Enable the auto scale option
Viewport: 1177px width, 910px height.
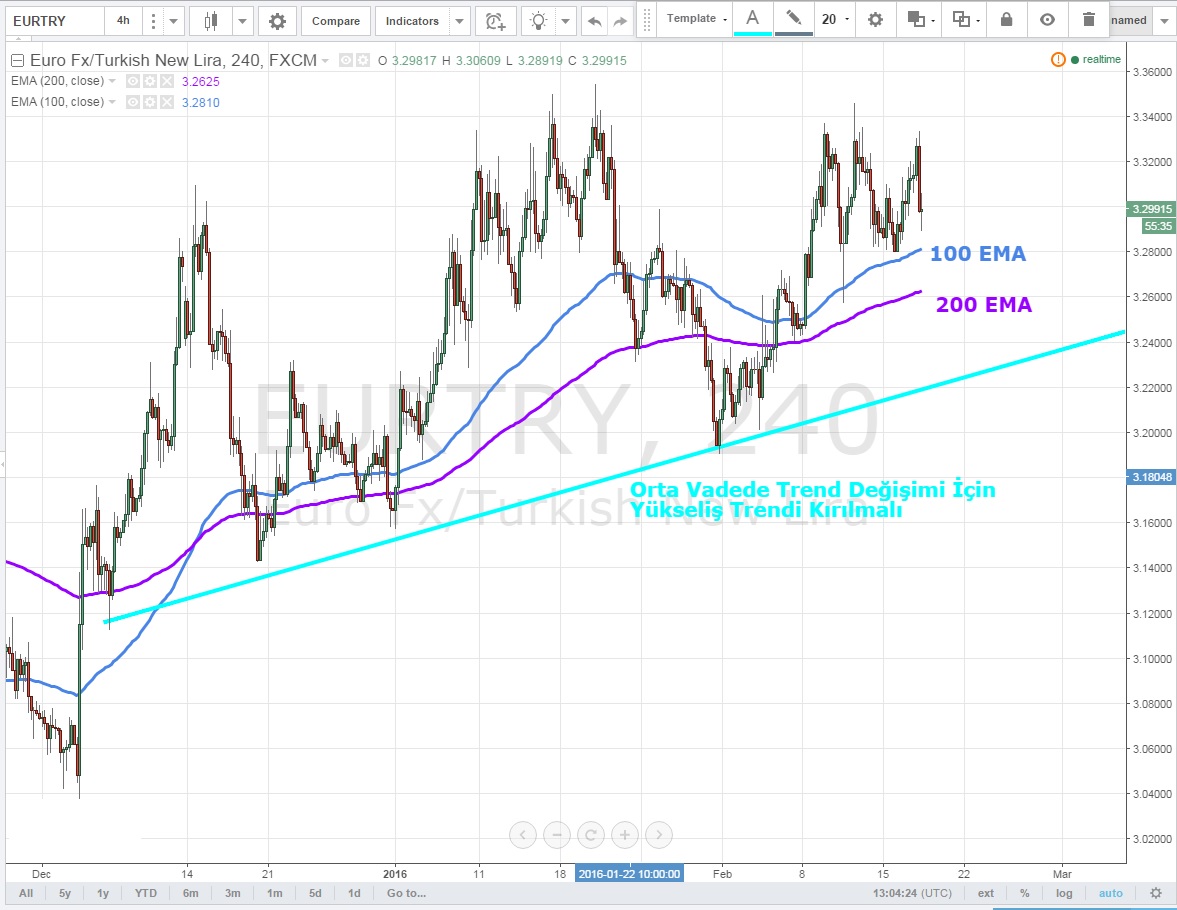coord(1110,893)
